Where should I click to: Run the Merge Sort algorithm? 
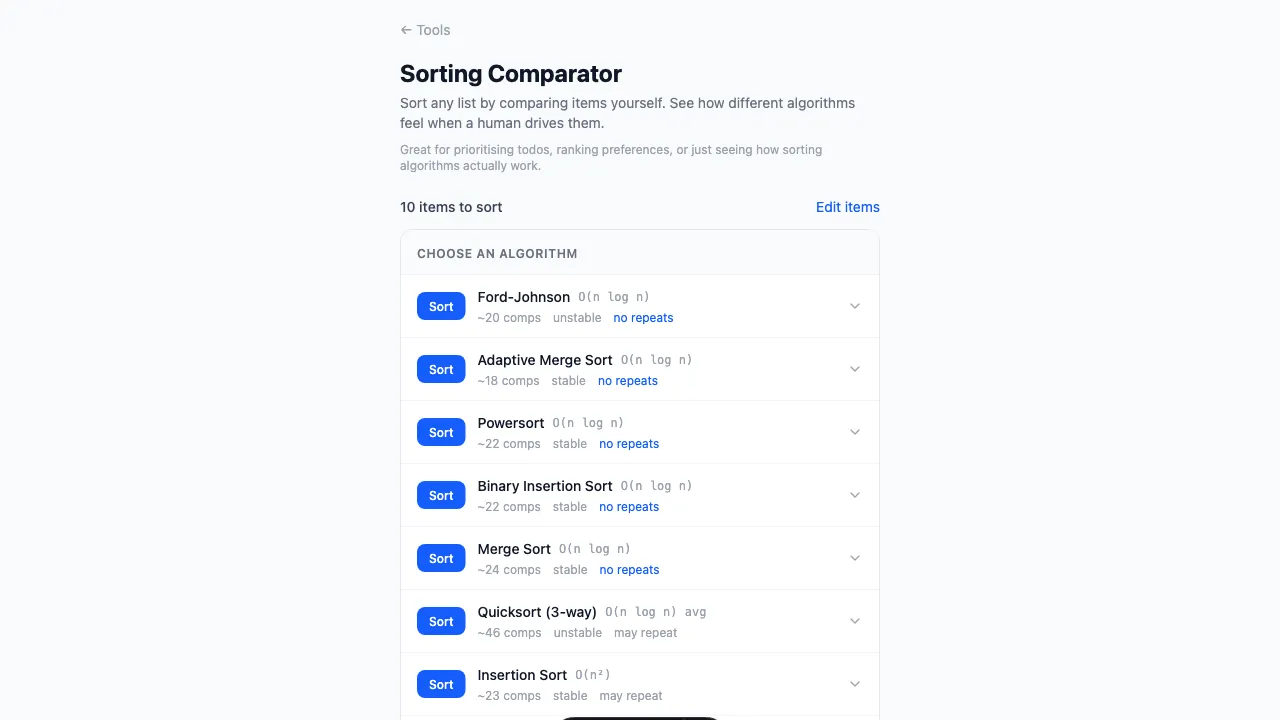pyautogui.click(x=441, y=558)
